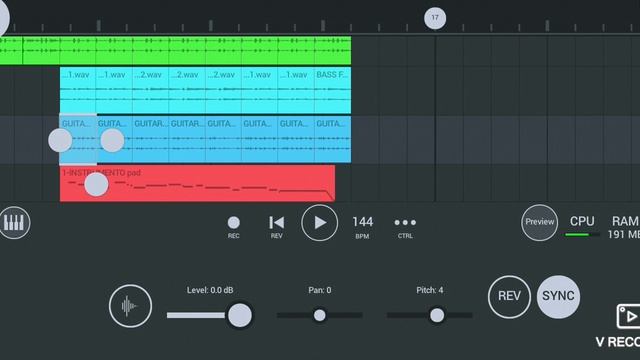Image resolution: width=640 pixels, height=360 pixels.
Task: Click the Pan slider knob
Action: pos(320,315)
